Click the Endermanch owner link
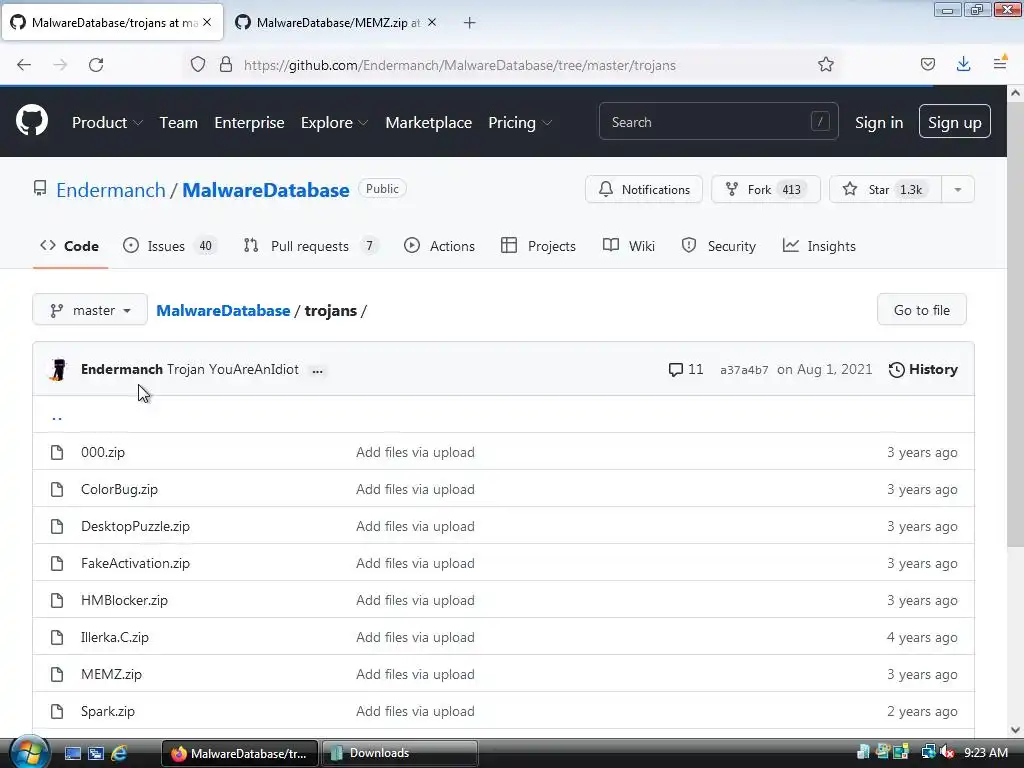 (111, 190)
